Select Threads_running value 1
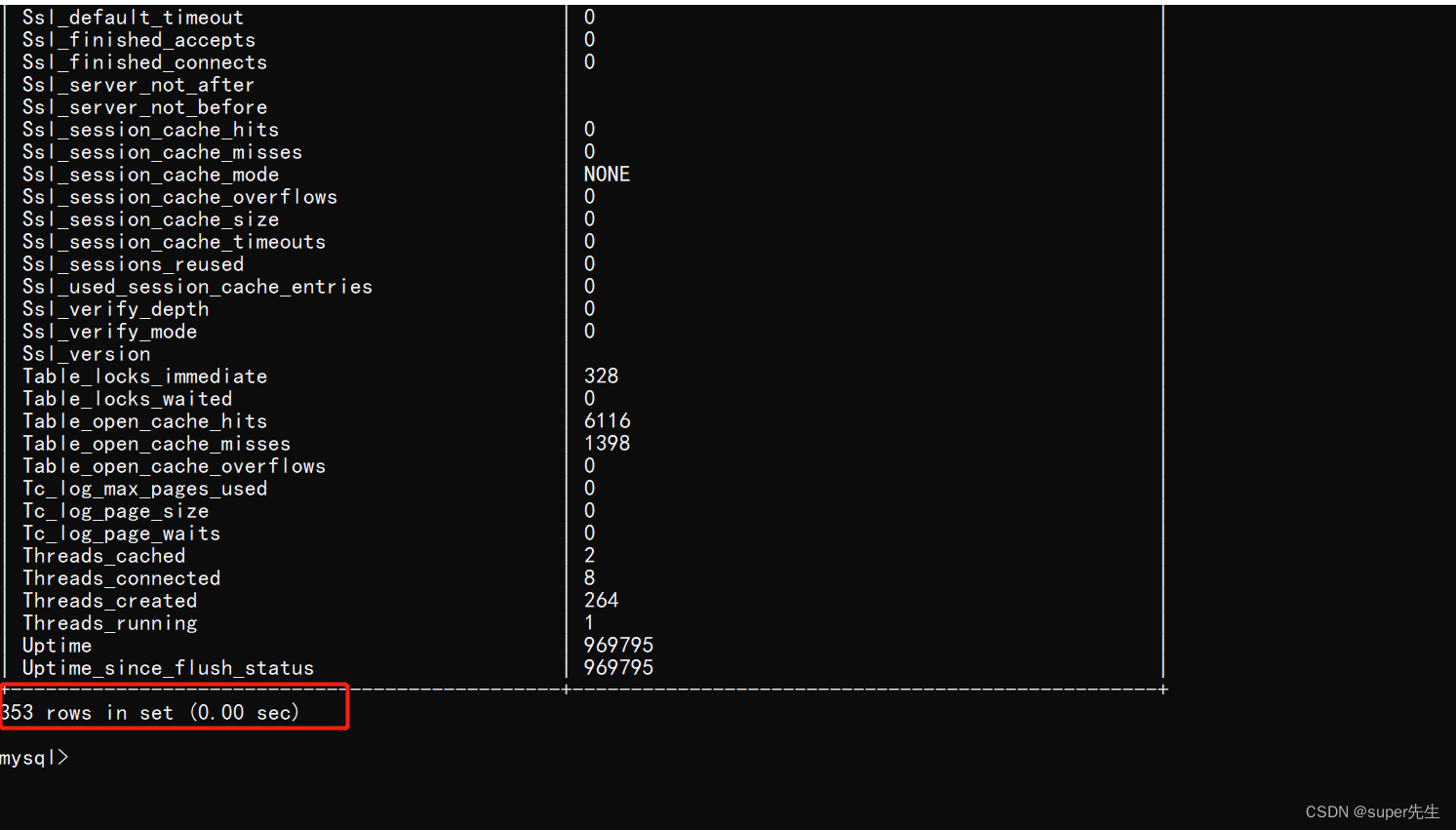The image size is (1456, 830). [589, 623]
